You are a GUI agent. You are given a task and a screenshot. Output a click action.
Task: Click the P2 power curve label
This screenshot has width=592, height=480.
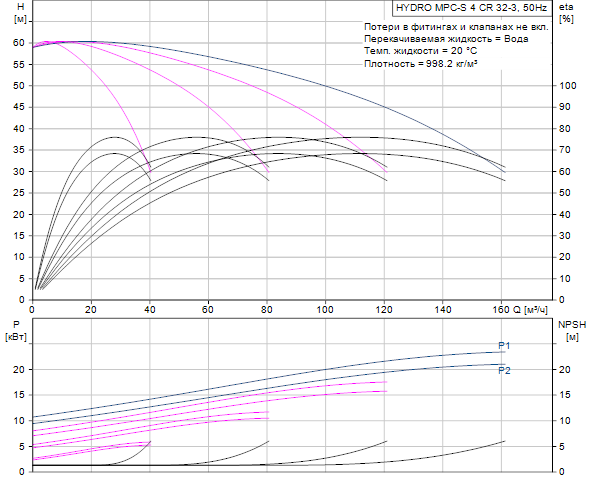pos(504,370)
